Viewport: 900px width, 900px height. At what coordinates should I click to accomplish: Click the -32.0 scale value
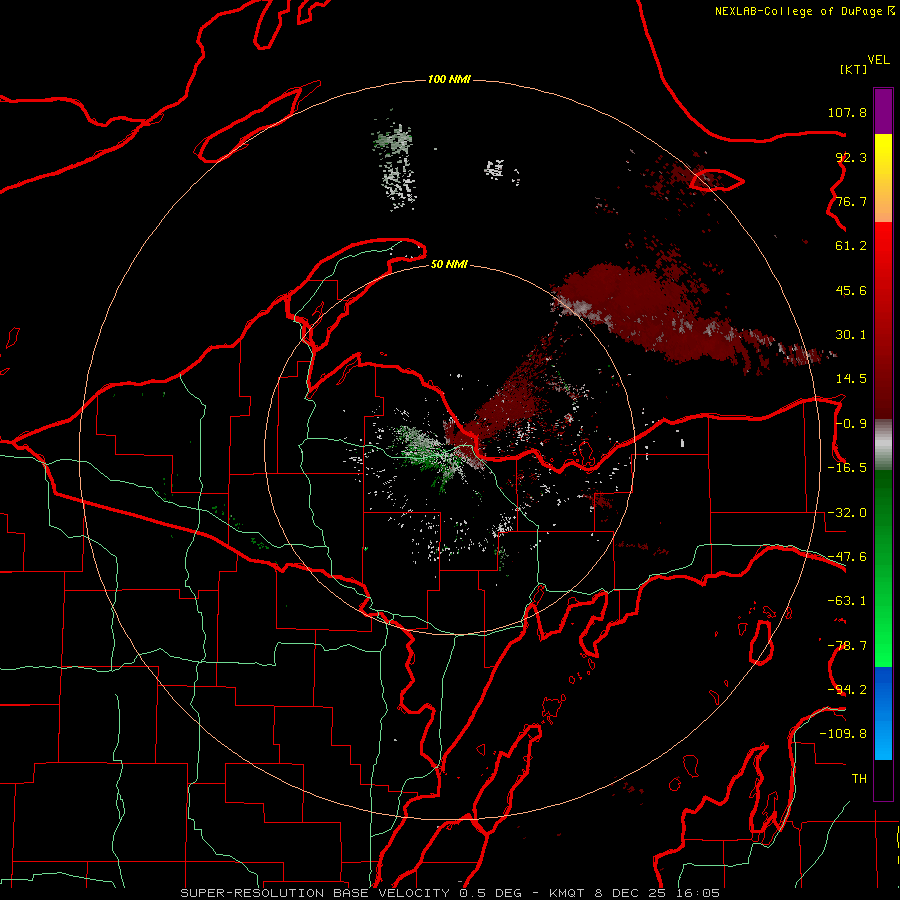tap(847, 513)
